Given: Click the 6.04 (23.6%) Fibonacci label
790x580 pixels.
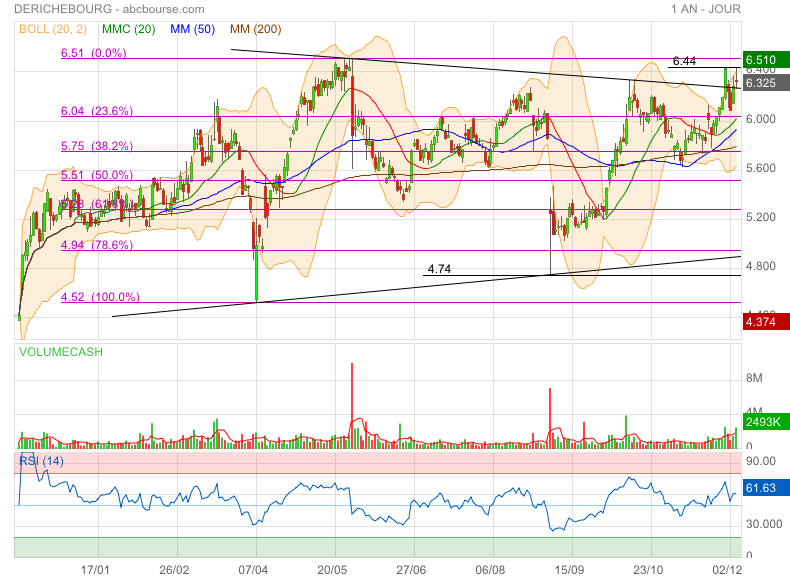Looking at the screenshot, I should point(97,111).
